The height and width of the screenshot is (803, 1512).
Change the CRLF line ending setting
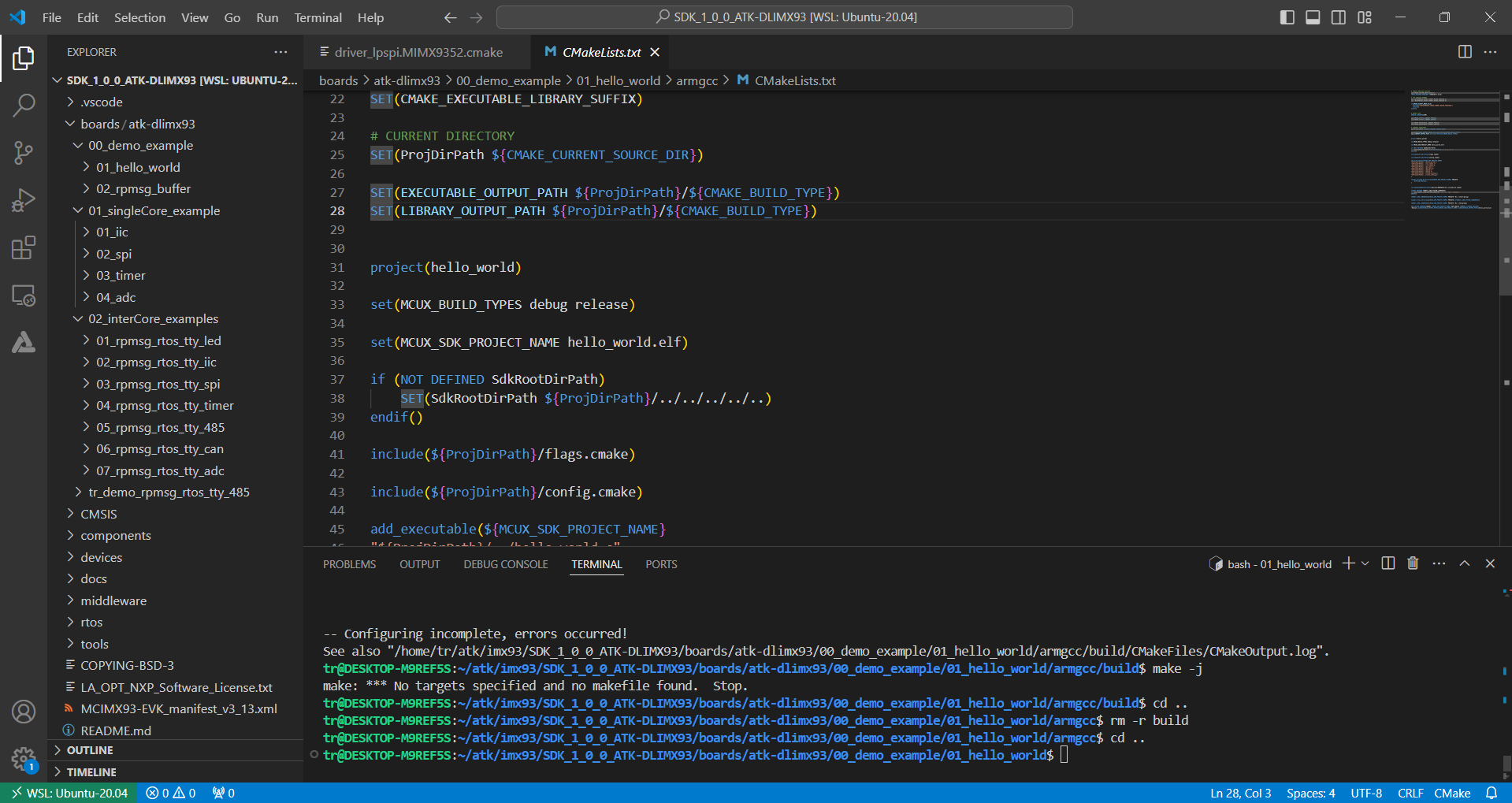pos(1410,794)
